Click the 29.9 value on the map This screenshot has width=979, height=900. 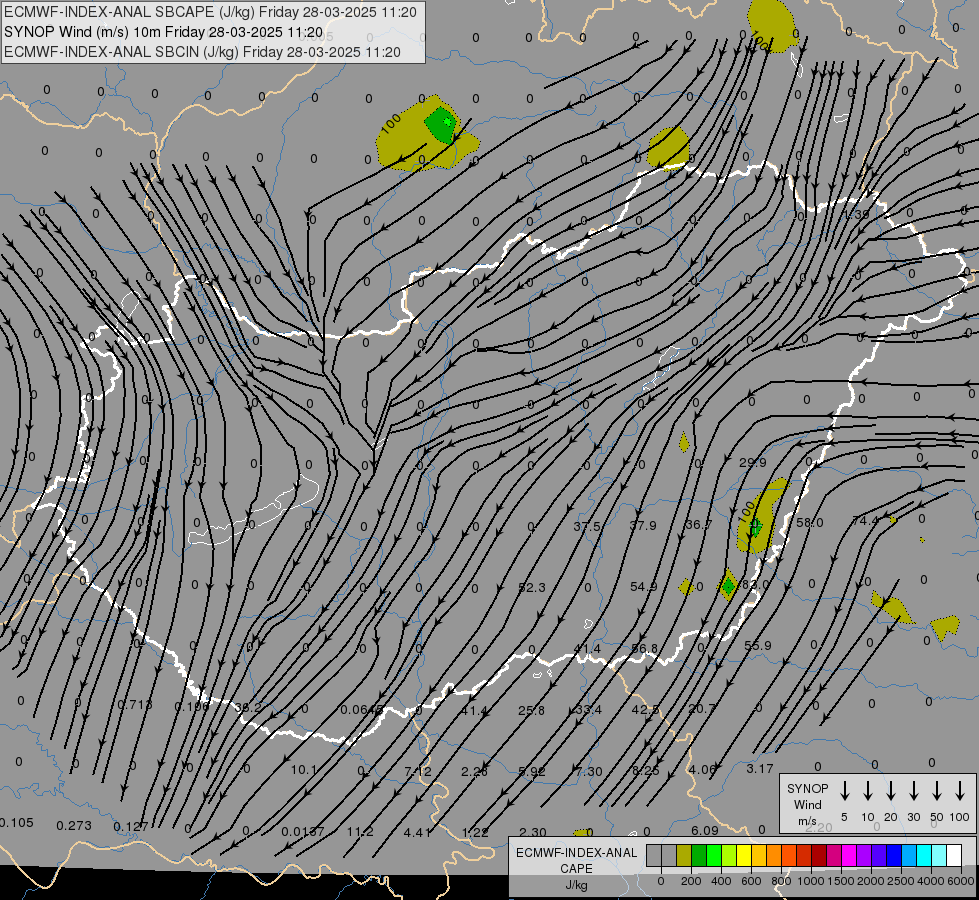pyautogui.click(x=752, y=463)
